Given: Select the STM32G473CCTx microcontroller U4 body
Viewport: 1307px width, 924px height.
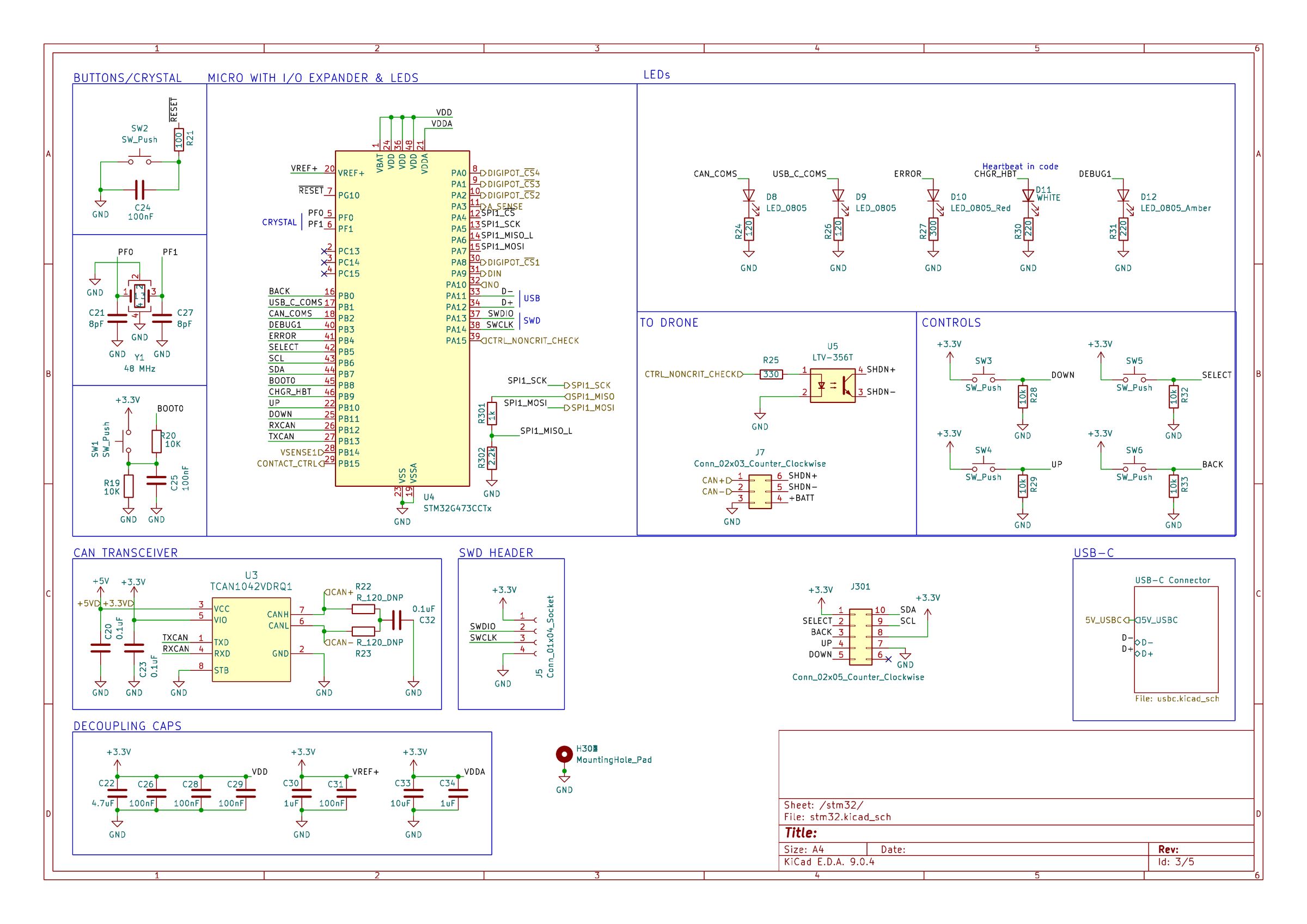Looking at the screenshot, I should 402,318.
